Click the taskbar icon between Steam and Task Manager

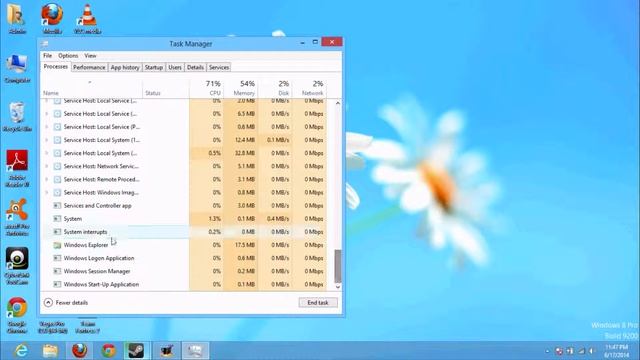[x=167, y=351]
